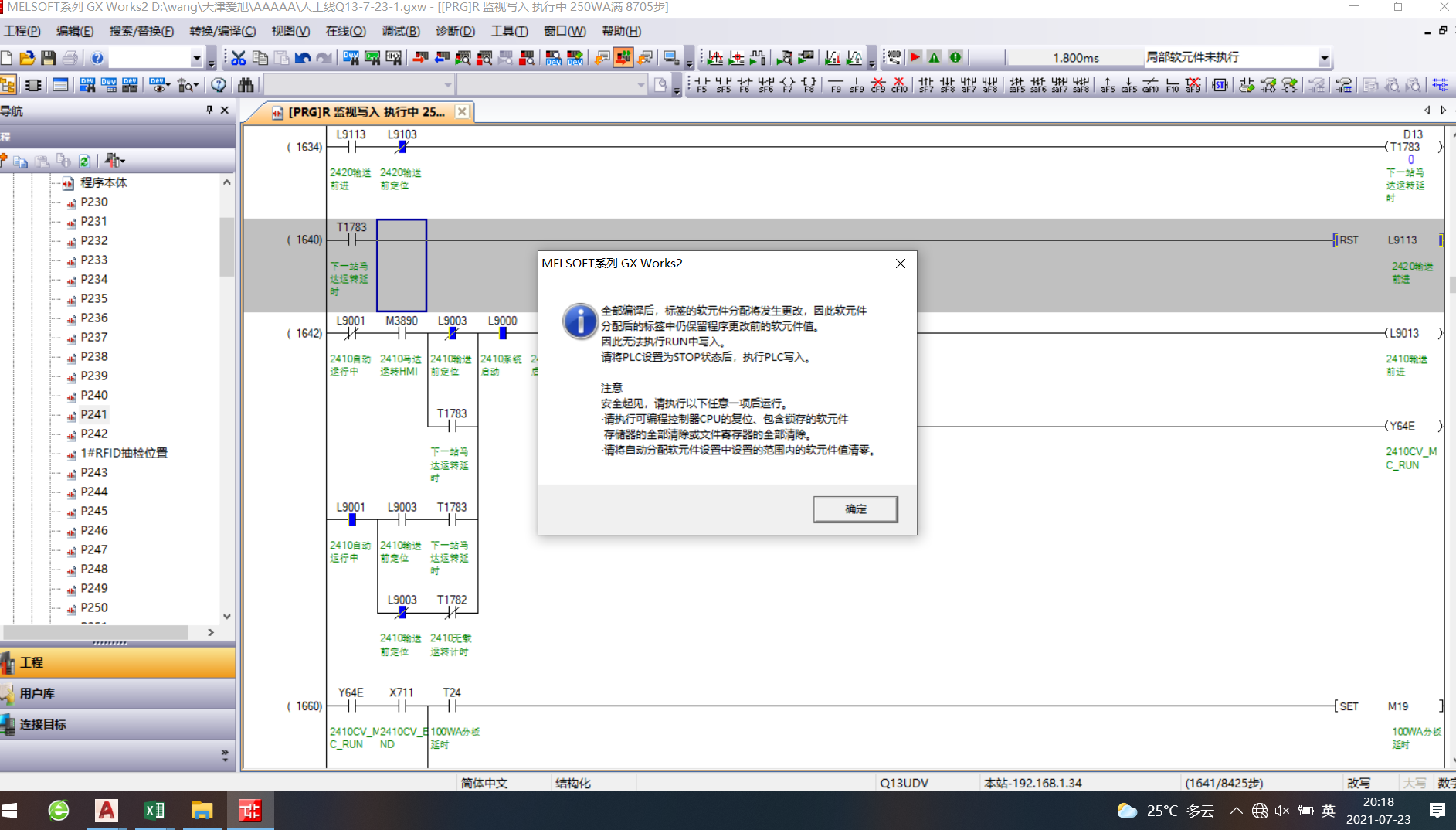
Task: Click the blue question mark help icon
Action: [x=97, y=58]
